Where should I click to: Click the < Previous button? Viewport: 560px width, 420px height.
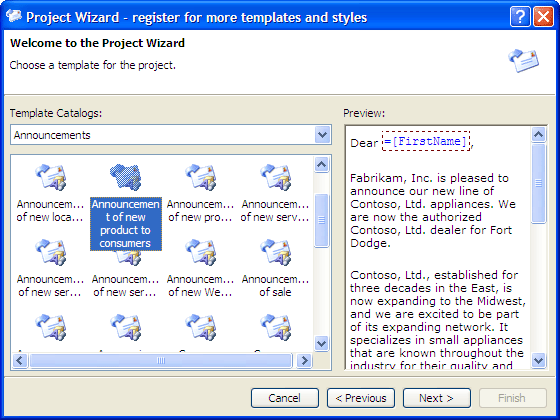pyautogui.click(x=361, y=398)
